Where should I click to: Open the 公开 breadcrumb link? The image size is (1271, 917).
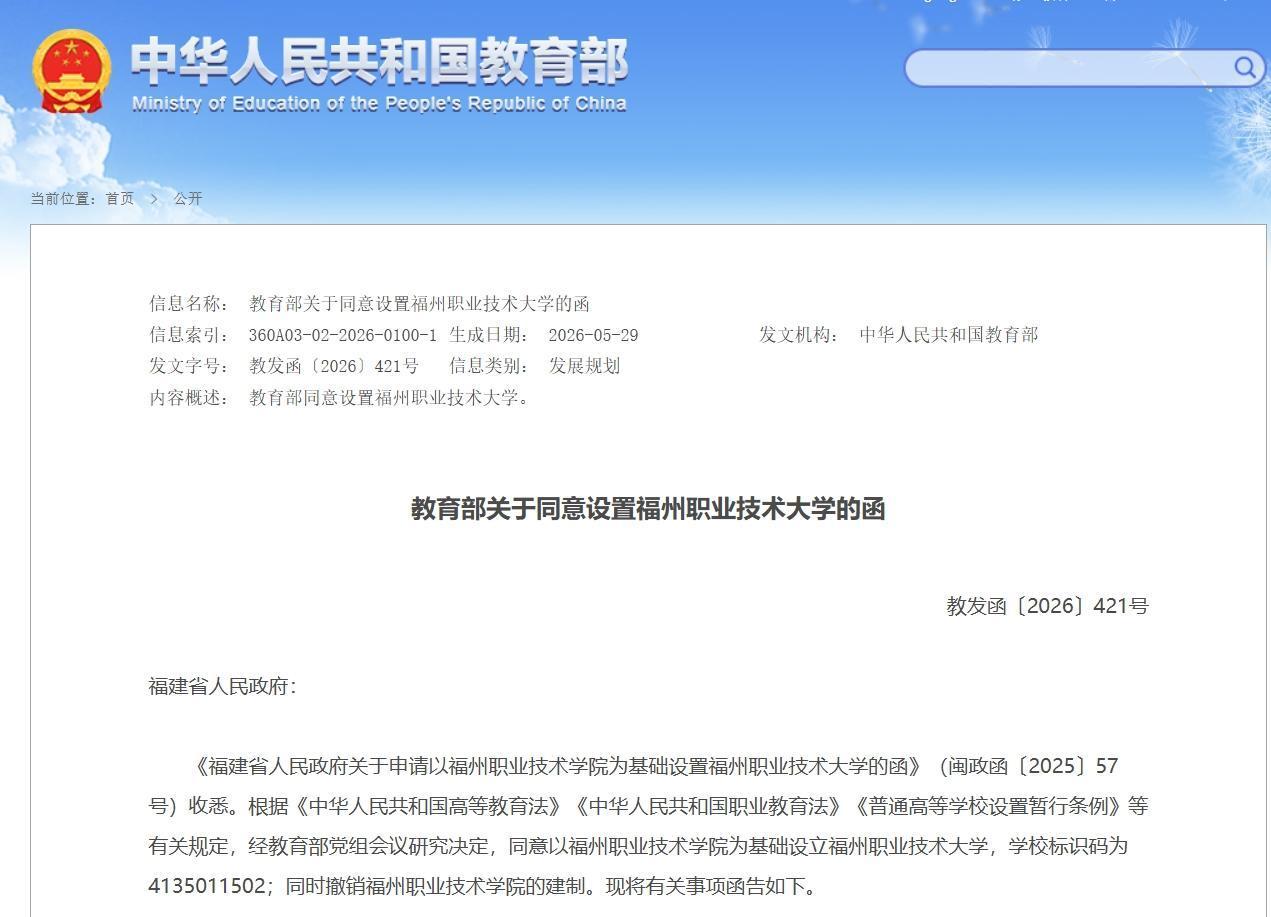point(188,198)
